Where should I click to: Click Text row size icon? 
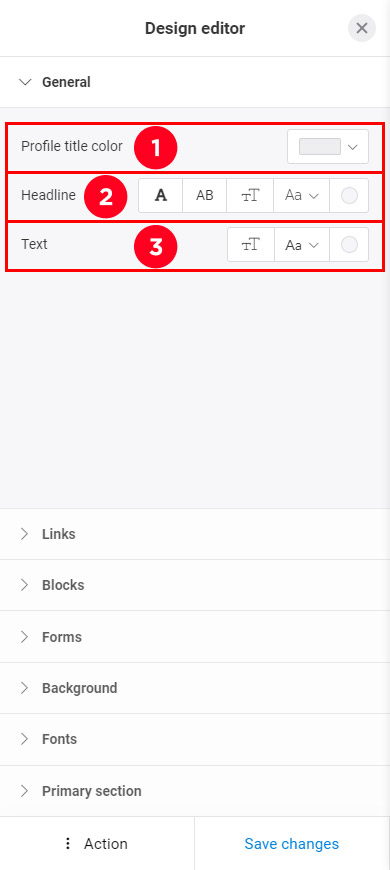pyautogui.click(x=251, y=245)
